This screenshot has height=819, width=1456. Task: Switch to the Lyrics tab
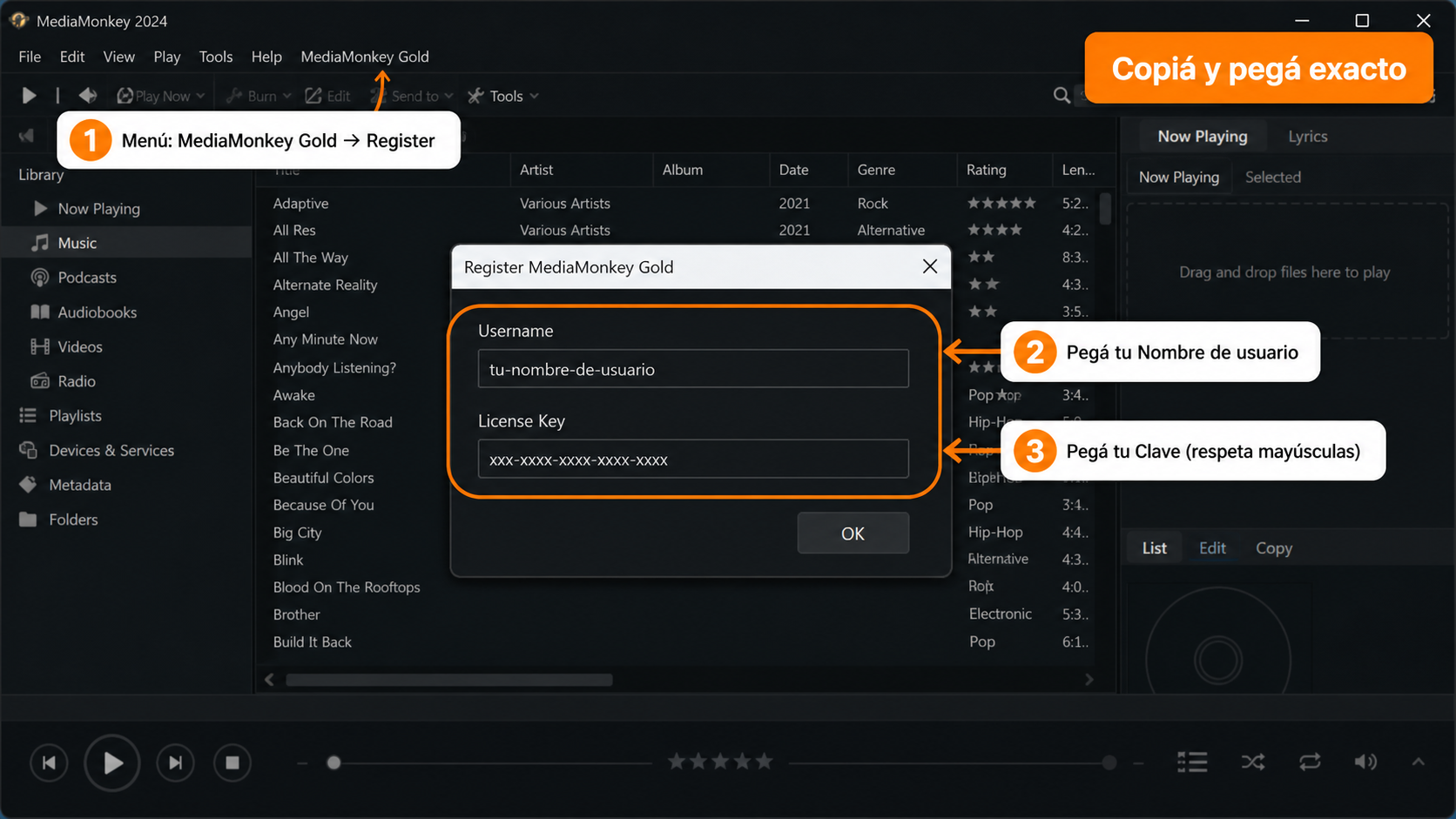[1308, 137]
